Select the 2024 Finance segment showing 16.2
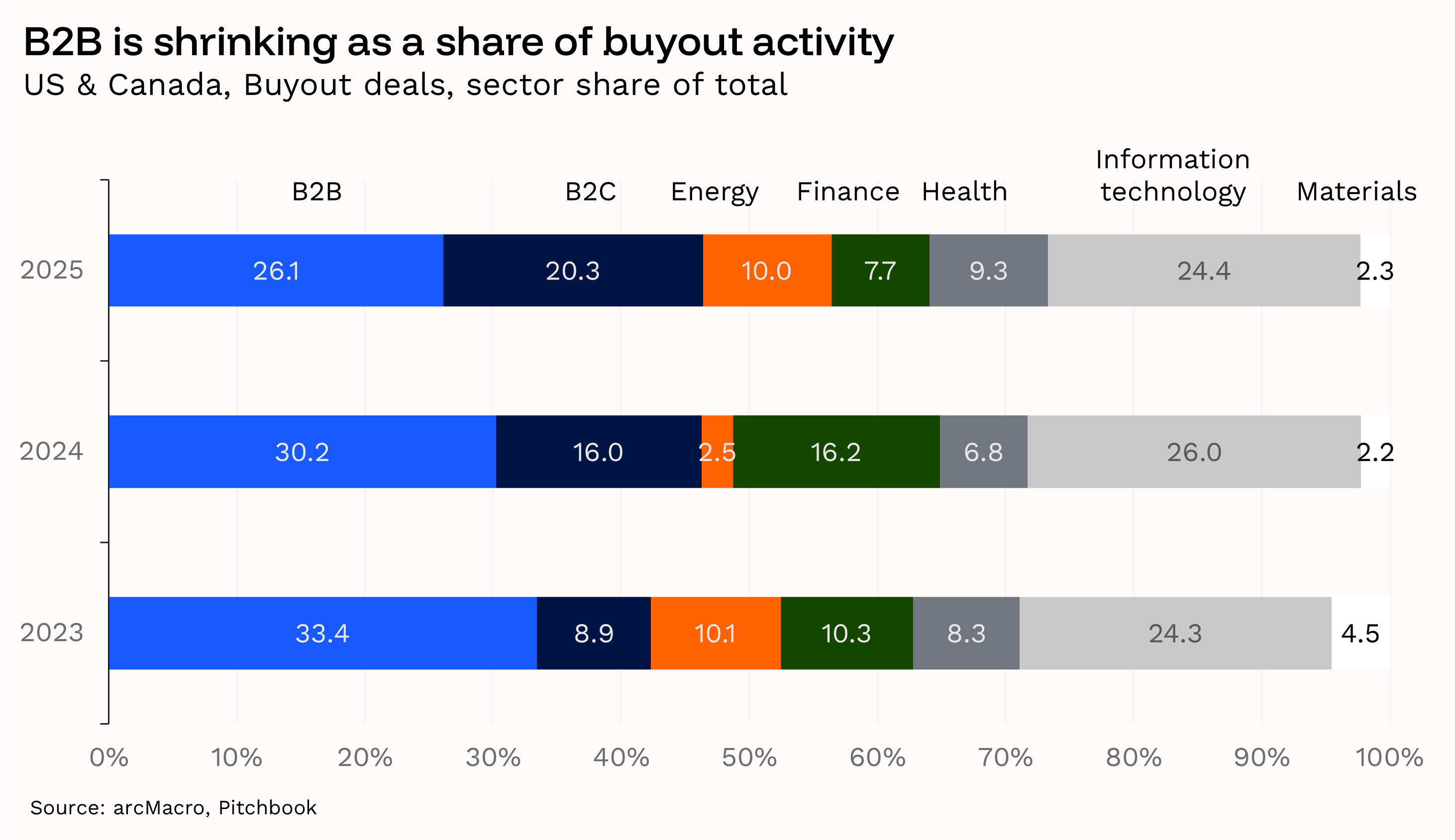Screen dimensions: 1455x840 point(835,452)
